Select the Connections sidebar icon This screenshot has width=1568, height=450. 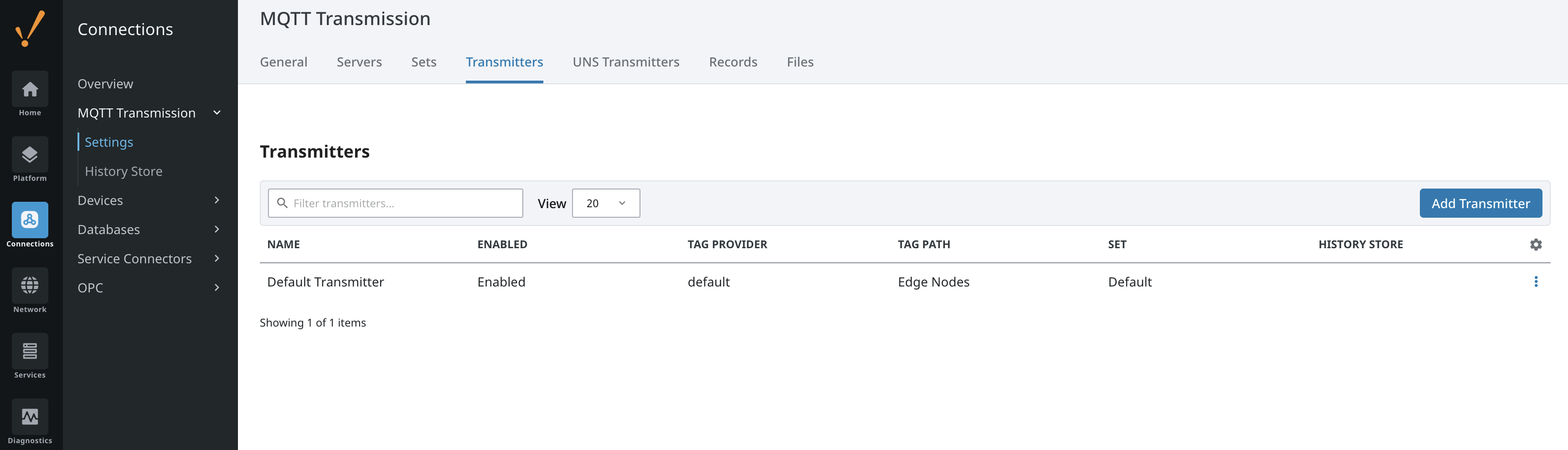(30, 220)
